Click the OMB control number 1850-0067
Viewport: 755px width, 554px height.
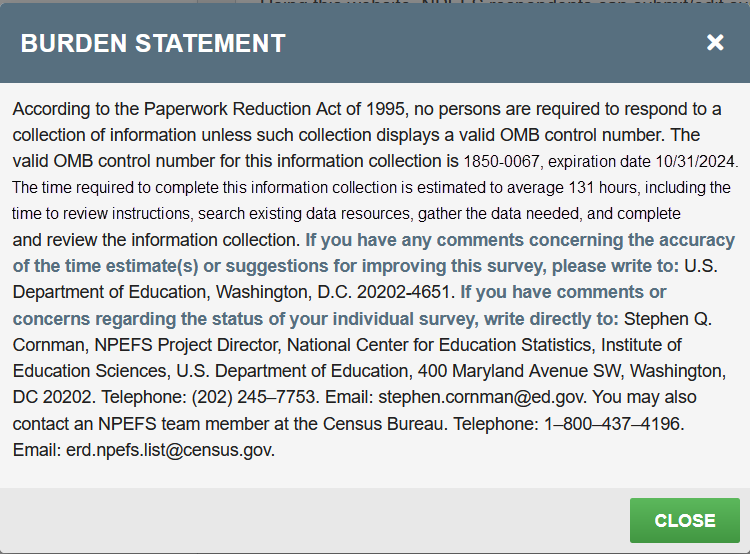[x=504, y=161]
